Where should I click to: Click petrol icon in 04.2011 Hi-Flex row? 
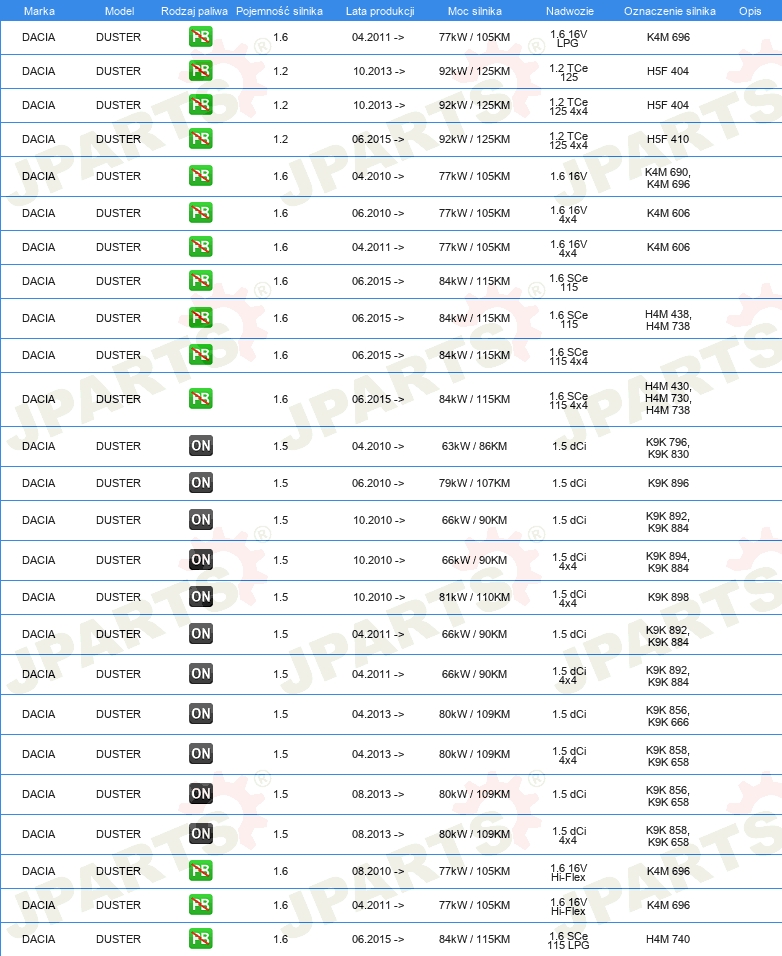(201, 905)
